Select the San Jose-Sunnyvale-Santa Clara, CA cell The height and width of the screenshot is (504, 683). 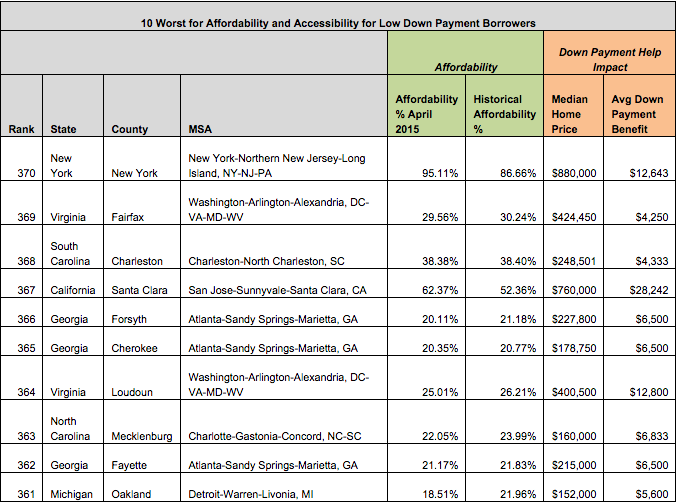pyautogui.click(x=276, y=290)
